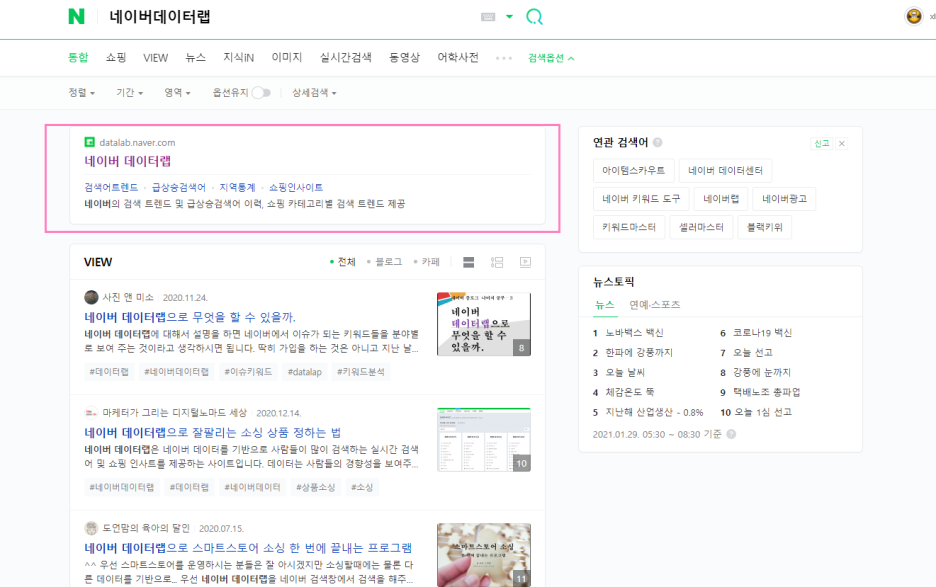The image size is (936, 587).
Task: Click the #키워드분석 hashtag
Action: click(x=361, y=371)
